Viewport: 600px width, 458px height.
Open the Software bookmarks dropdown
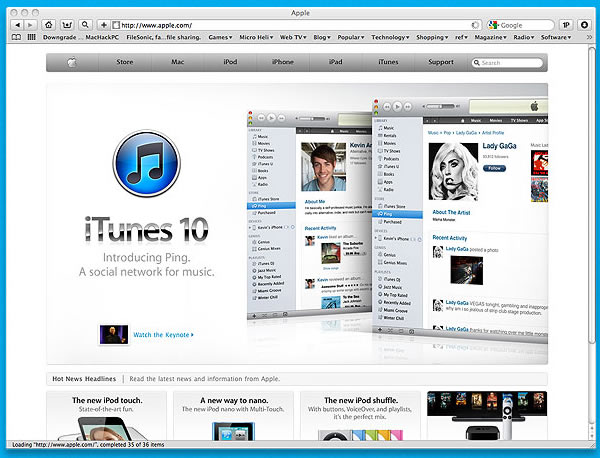556,37
